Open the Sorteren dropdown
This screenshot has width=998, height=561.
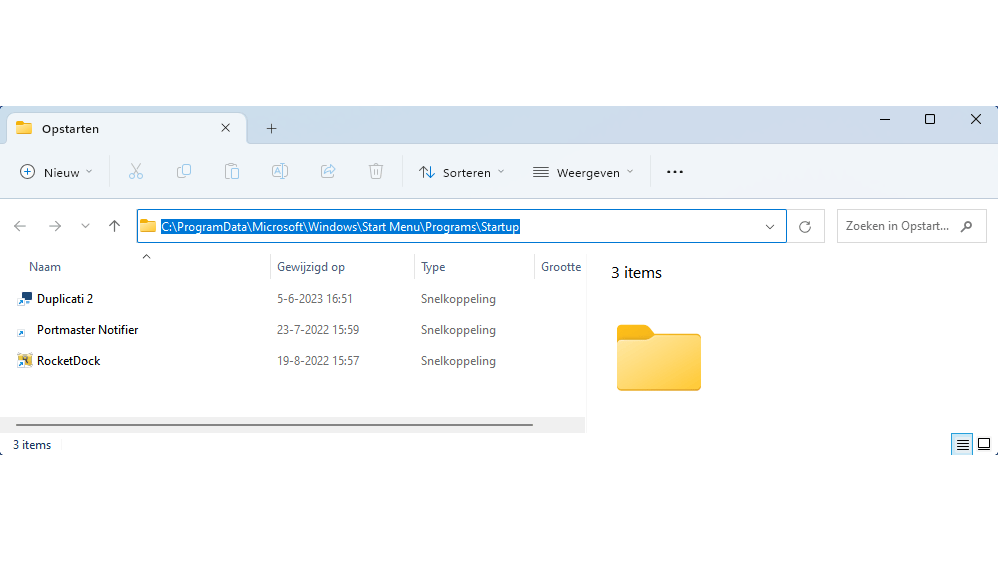(461, 172)
